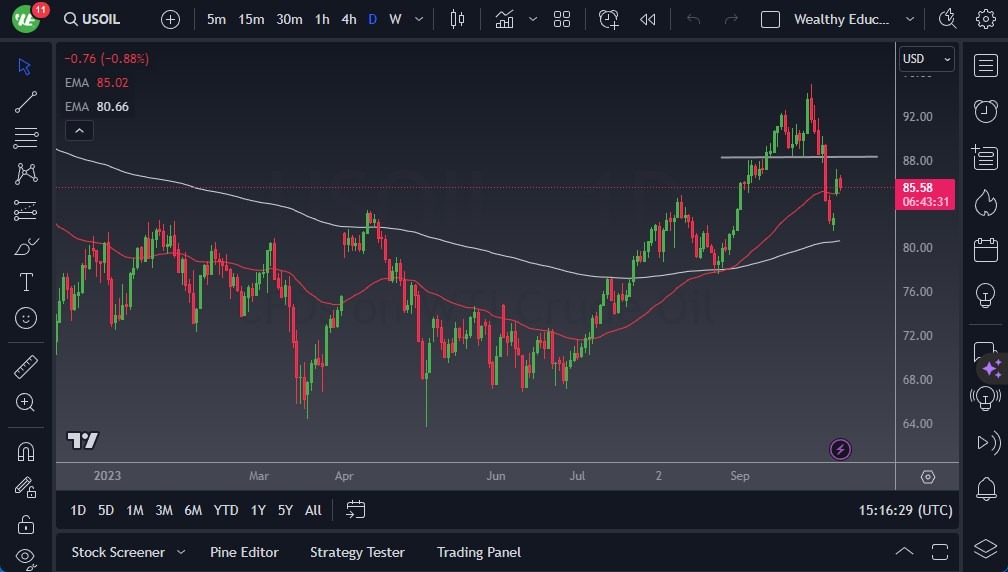Click the Alerts clock icon
This screenshot has width=1008, height=572.
point(985,110)
